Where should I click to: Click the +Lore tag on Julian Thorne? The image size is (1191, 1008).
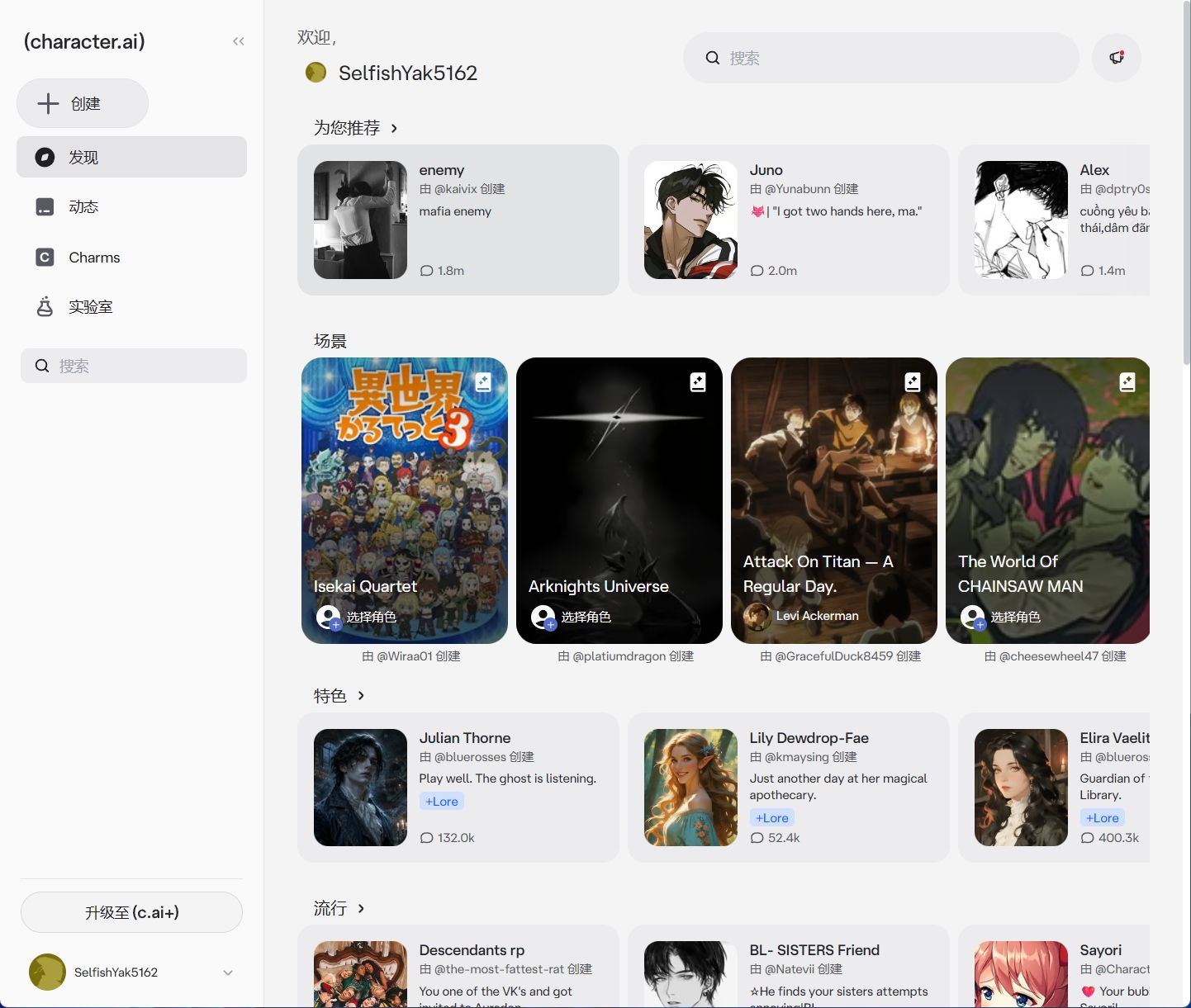(442, 802)
